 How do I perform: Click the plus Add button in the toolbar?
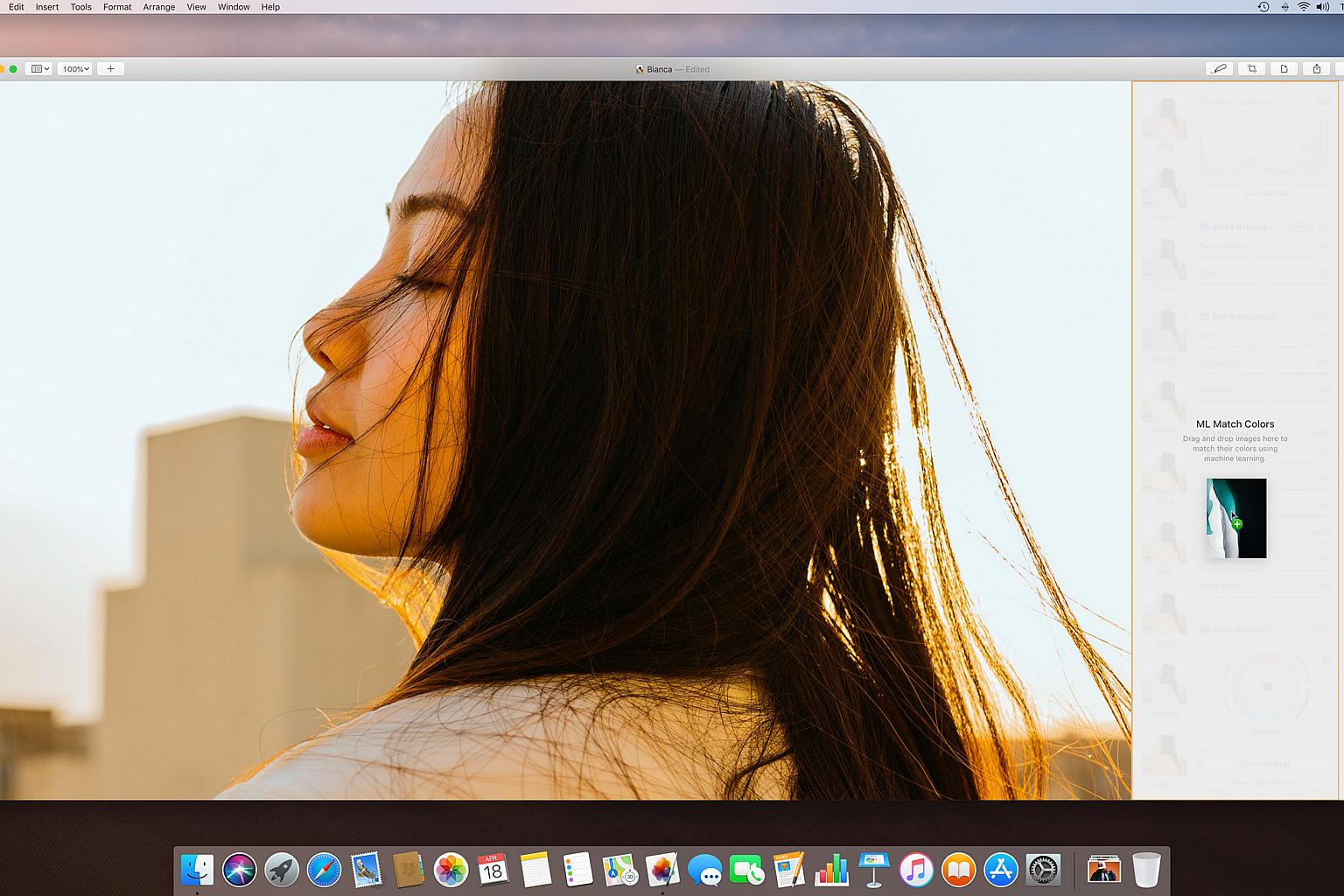(x=110, y=69)
